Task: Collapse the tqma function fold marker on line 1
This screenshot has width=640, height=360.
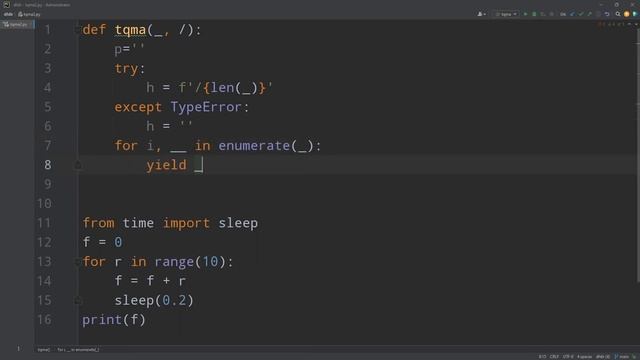Action: [x=78, y=30]
